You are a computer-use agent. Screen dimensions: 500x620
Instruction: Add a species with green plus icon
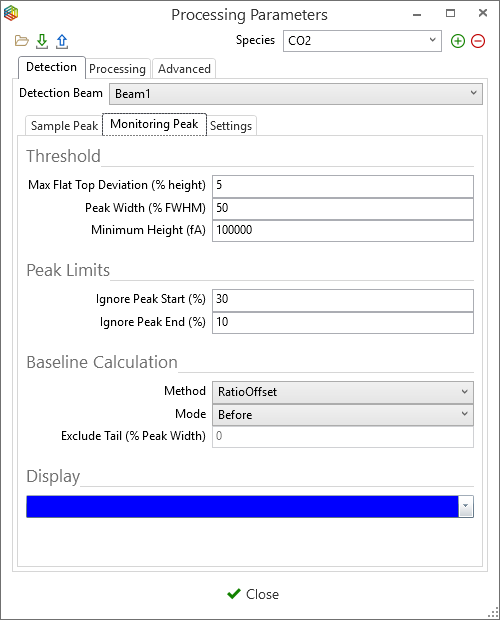[458, 41]
